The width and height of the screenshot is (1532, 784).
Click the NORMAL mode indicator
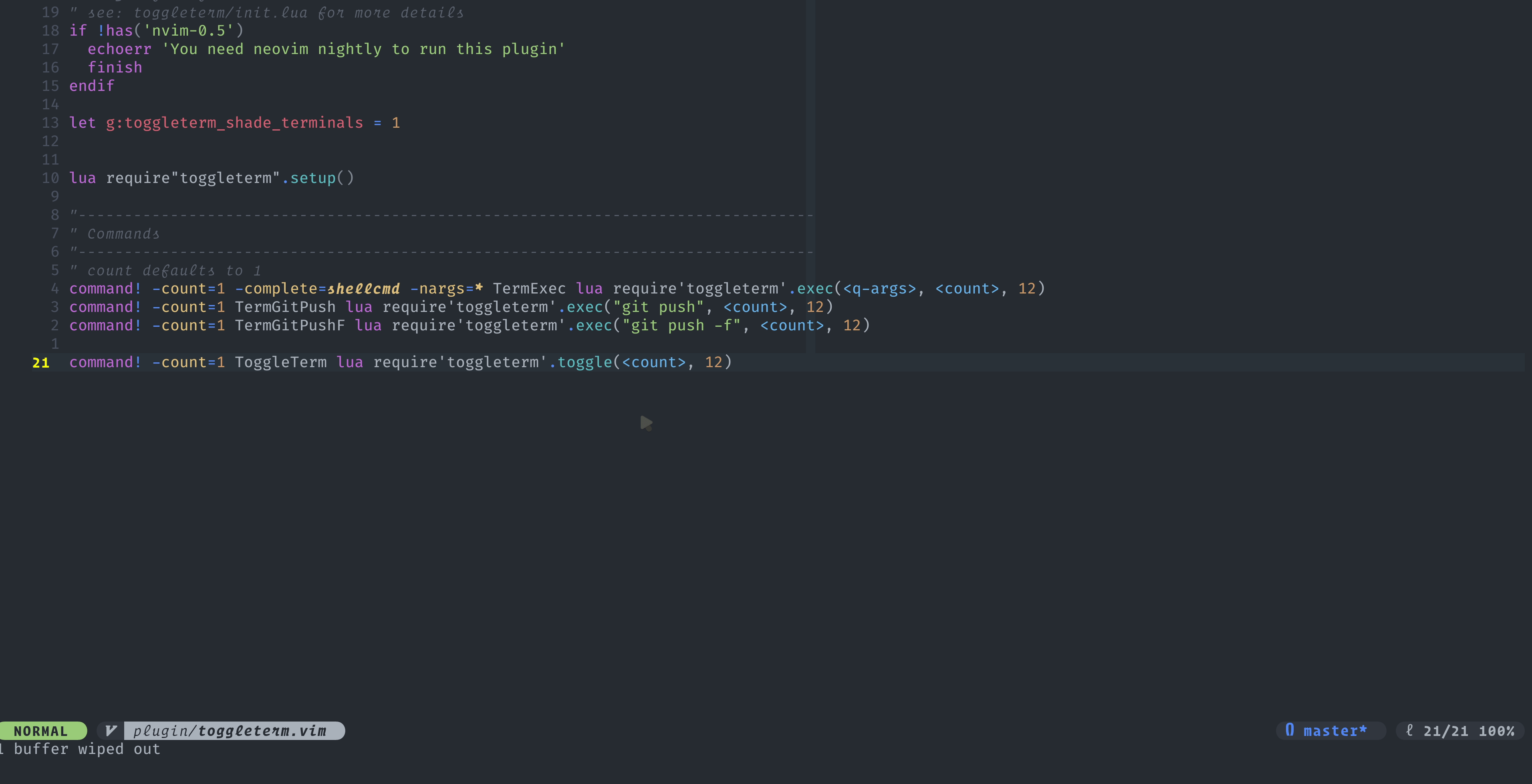pyautogui.click(x=42, y=730)
